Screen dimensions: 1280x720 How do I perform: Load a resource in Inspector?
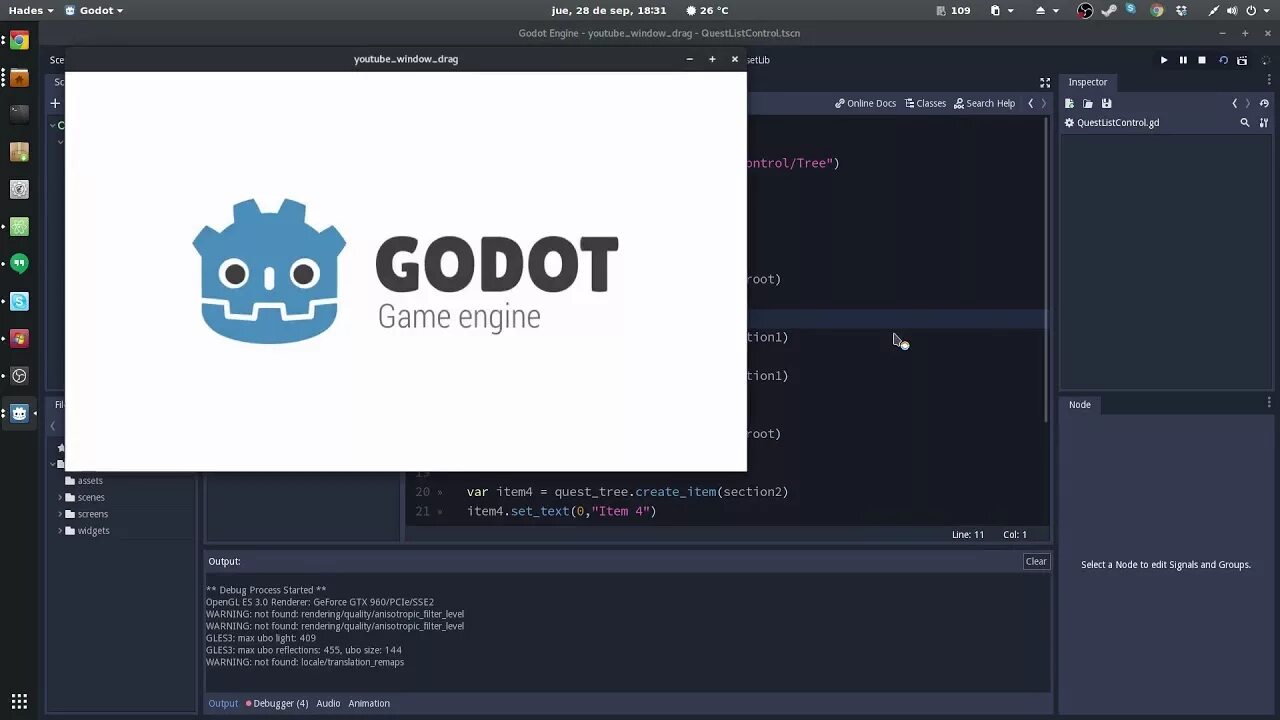point(1088,103)
